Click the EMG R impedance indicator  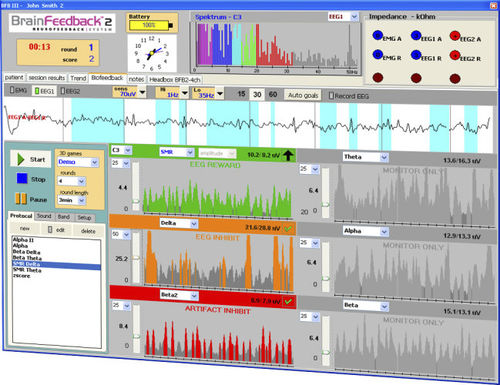[377, 54]
